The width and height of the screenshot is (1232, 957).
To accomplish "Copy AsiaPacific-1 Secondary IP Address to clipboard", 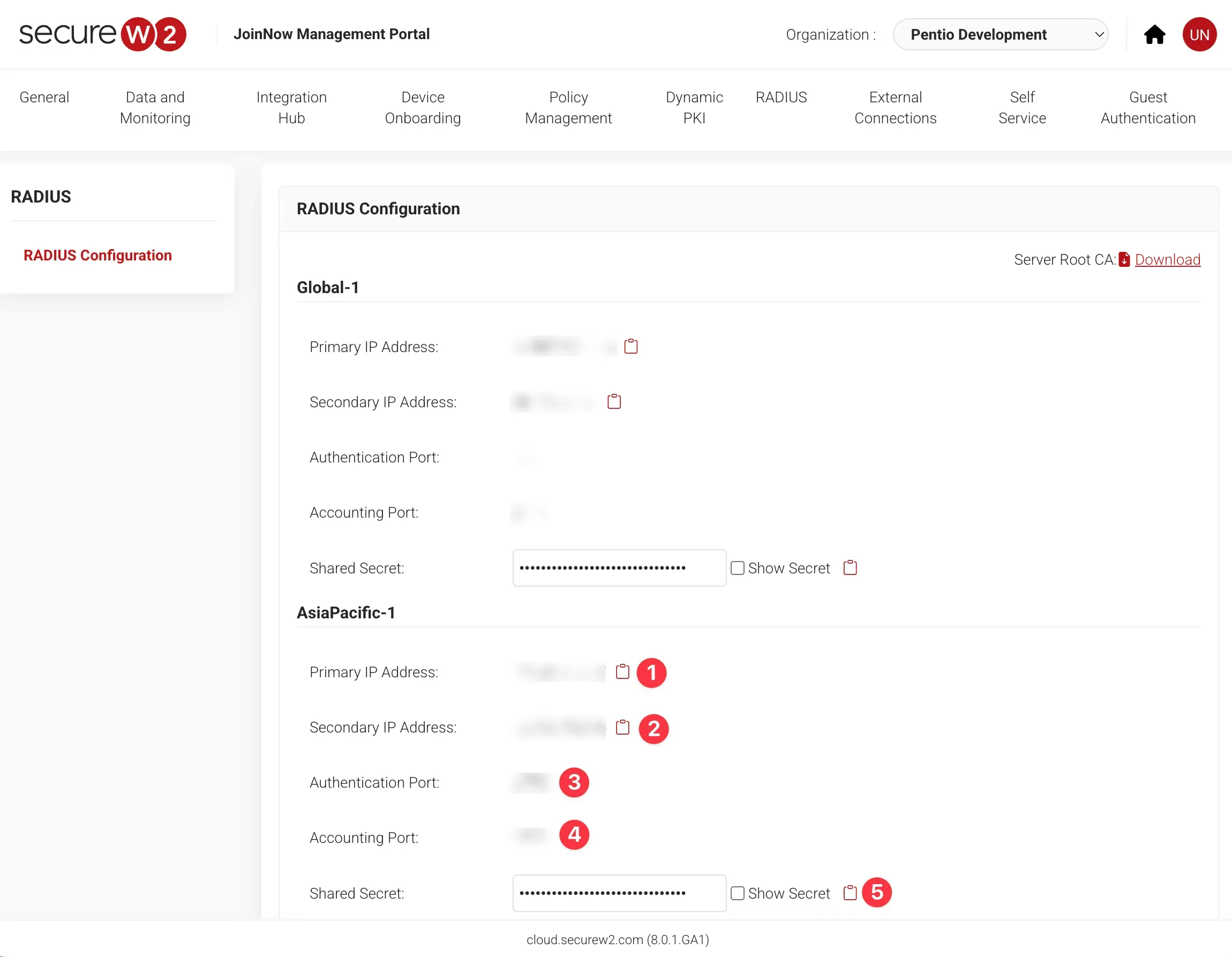I will pos(622,727).
